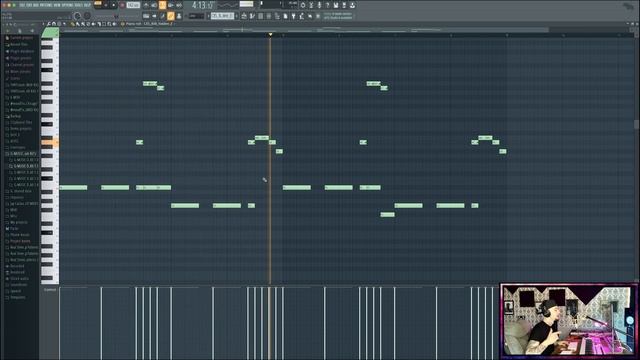The width and height of the screenshot is (640, 360).
Task: Open the VIEW menu
Action: (57, 5)
